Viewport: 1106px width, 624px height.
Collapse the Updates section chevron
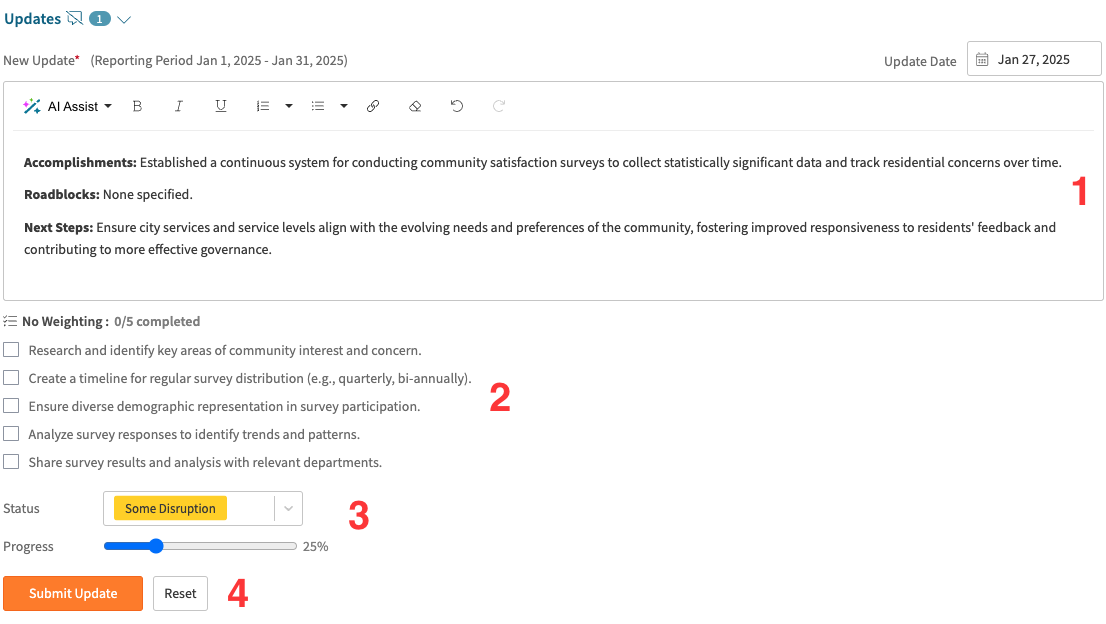pyautogui.click(x=124, y=18)
